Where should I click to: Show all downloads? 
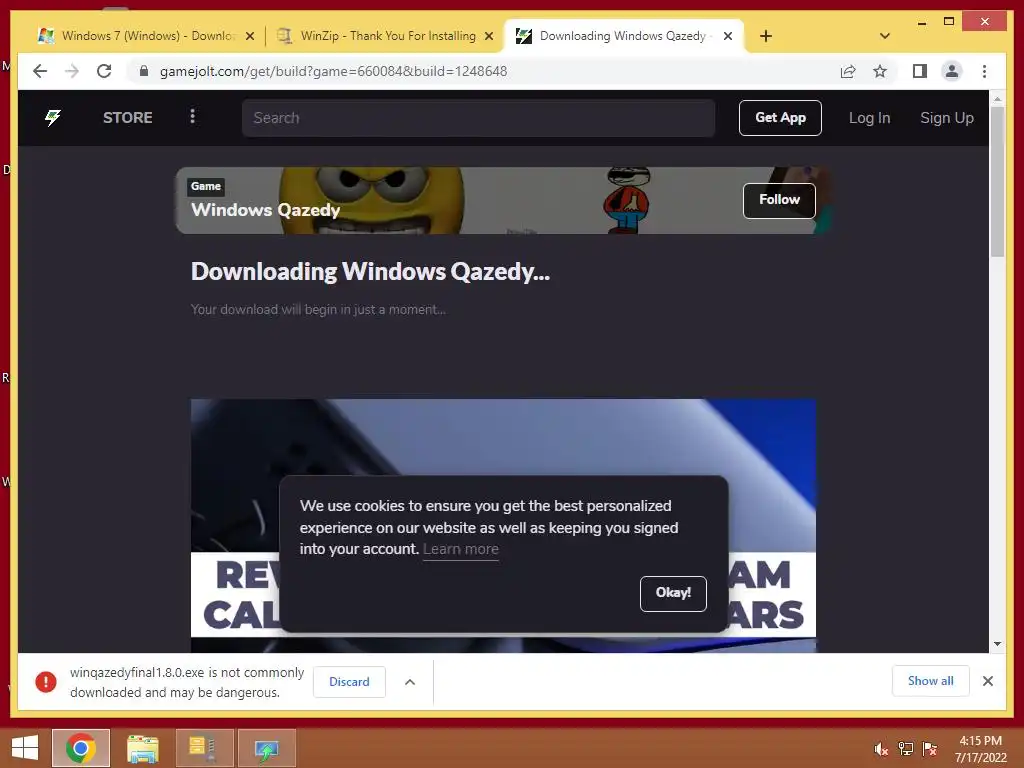tap(930, 681)
